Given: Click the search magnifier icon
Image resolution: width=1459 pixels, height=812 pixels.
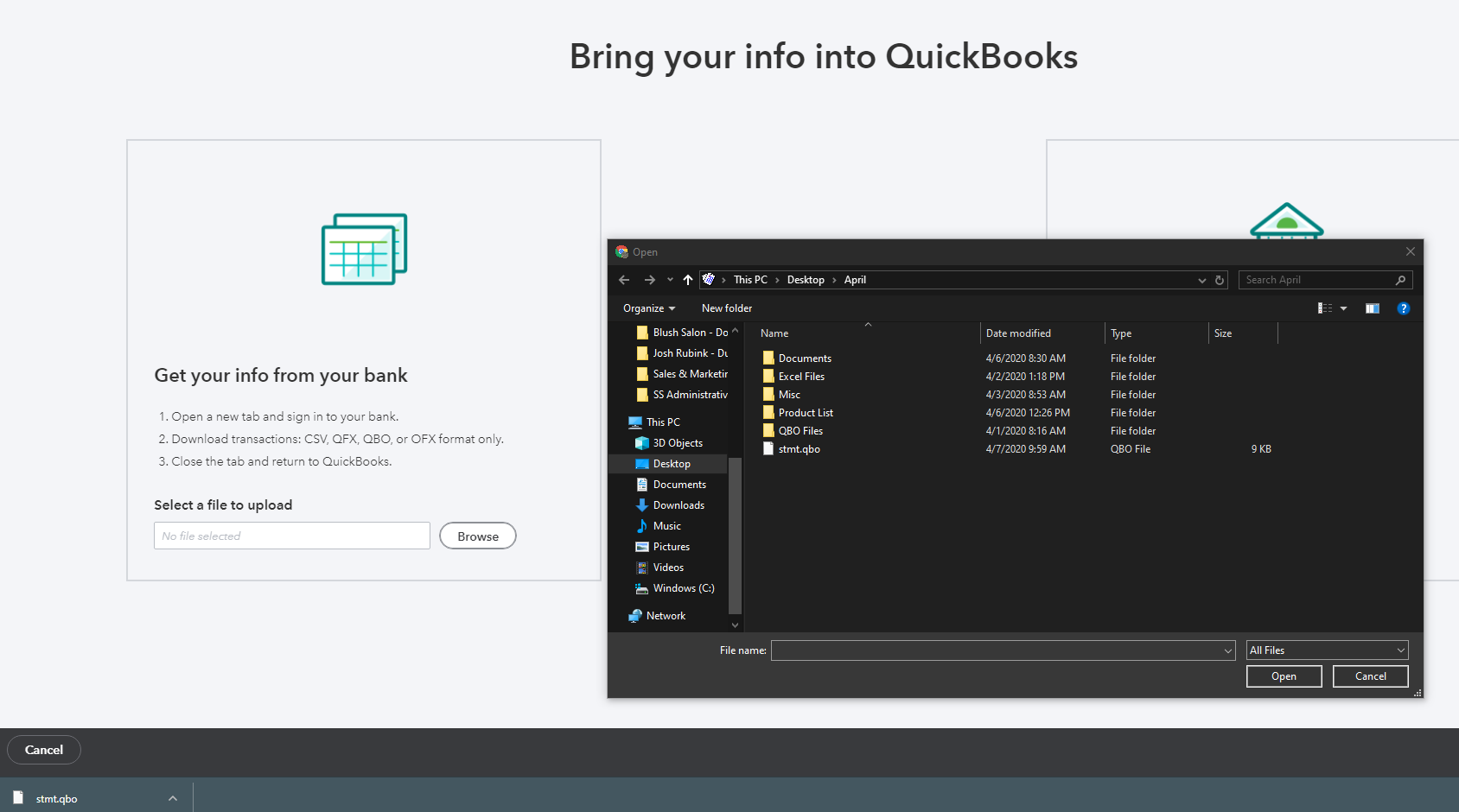Looking at the screenshot, I should [x=1401, y=280].
